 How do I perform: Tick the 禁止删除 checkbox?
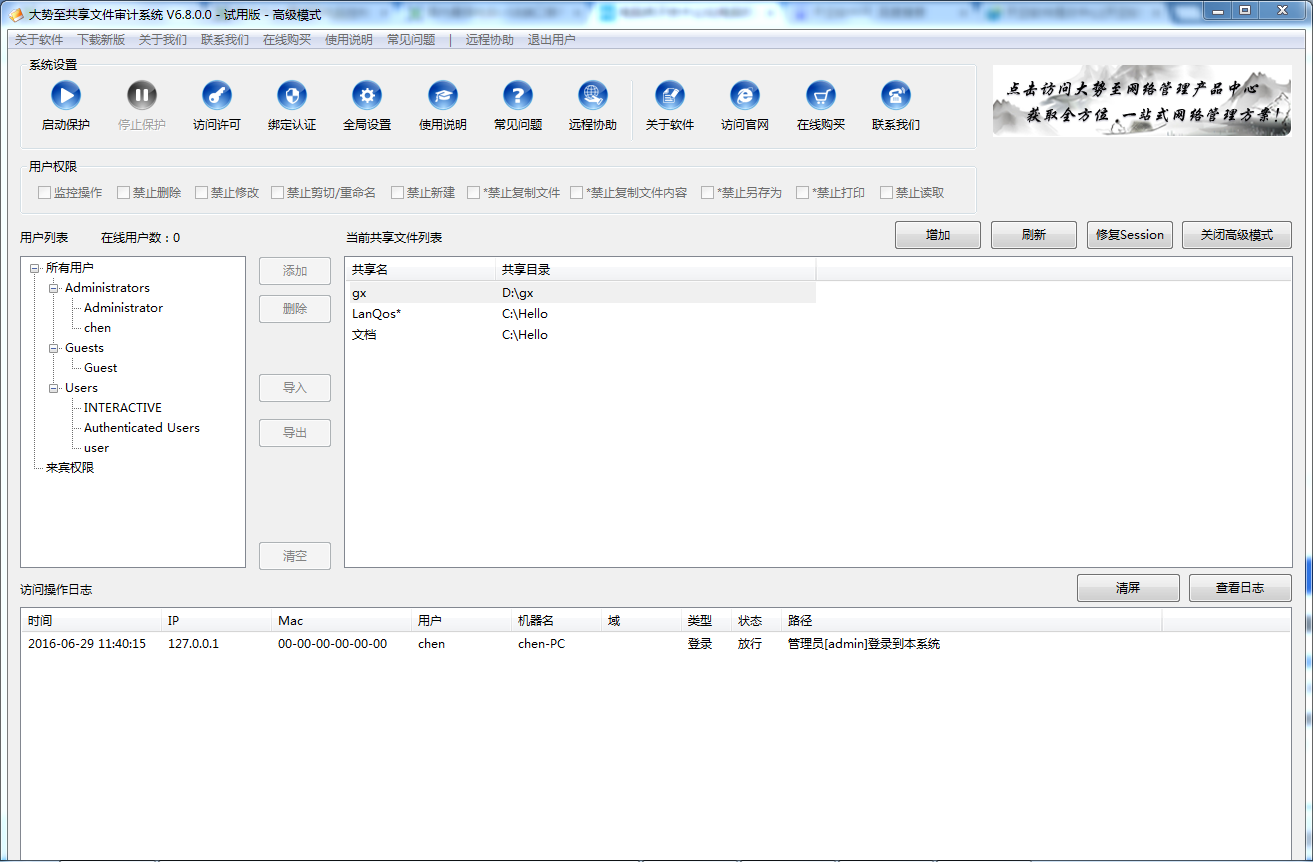point(123,193)
